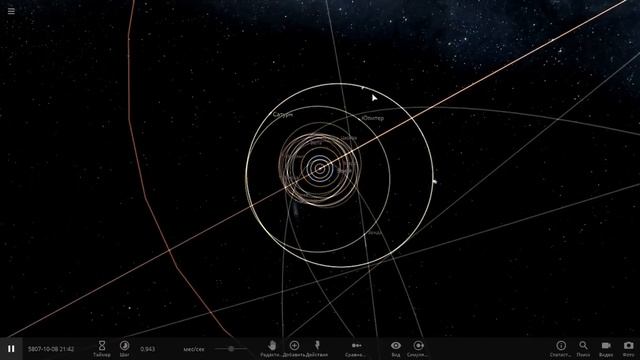Viewport: 640px width, 360px height.
Task: Open the Симуляция settings icon
Action: click(x=418, y=349)
